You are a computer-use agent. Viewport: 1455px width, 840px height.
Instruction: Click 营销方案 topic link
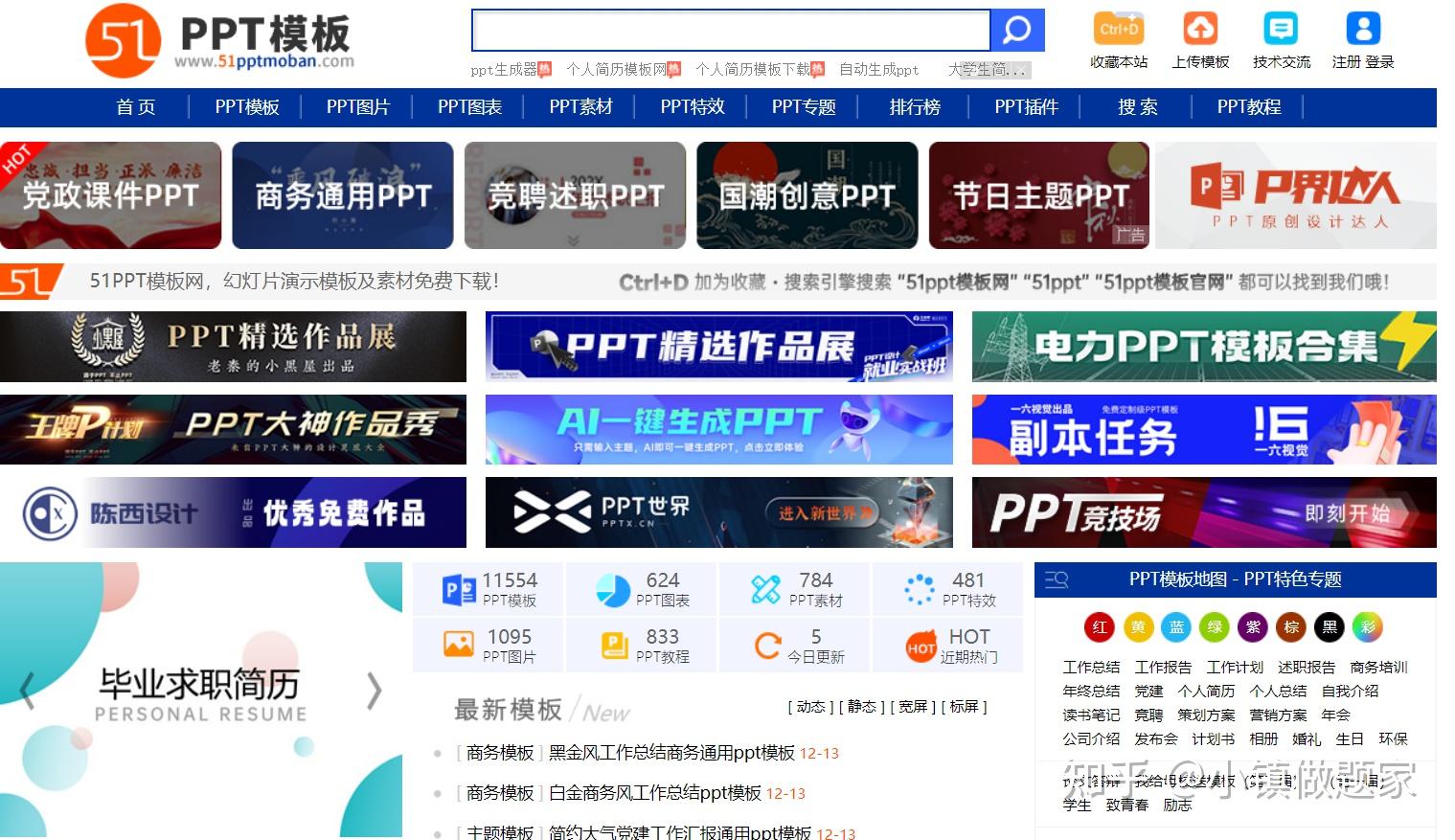point(1278,715)
